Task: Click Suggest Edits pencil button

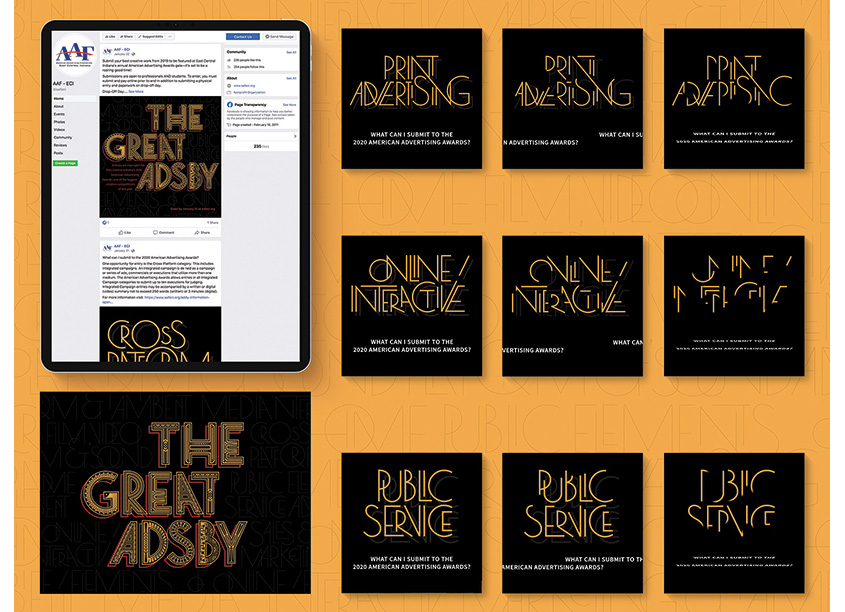Action: [150, 37]
